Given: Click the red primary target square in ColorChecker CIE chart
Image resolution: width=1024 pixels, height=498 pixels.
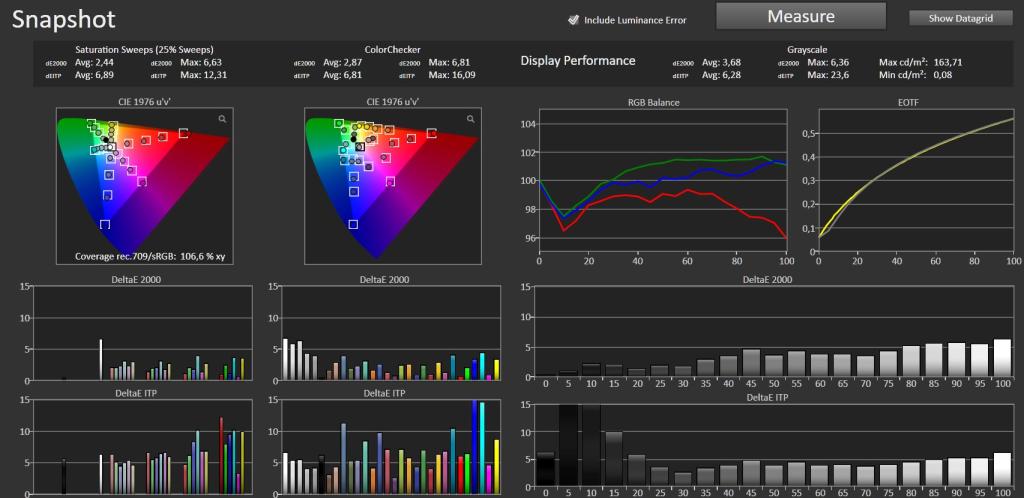Looking at the screenshot, I should [432, 133].
